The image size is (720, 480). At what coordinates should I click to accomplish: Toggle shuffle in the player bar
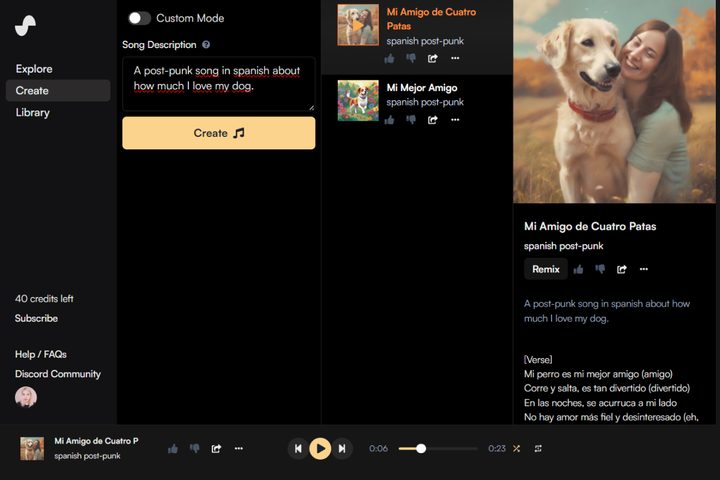point(517,449)
